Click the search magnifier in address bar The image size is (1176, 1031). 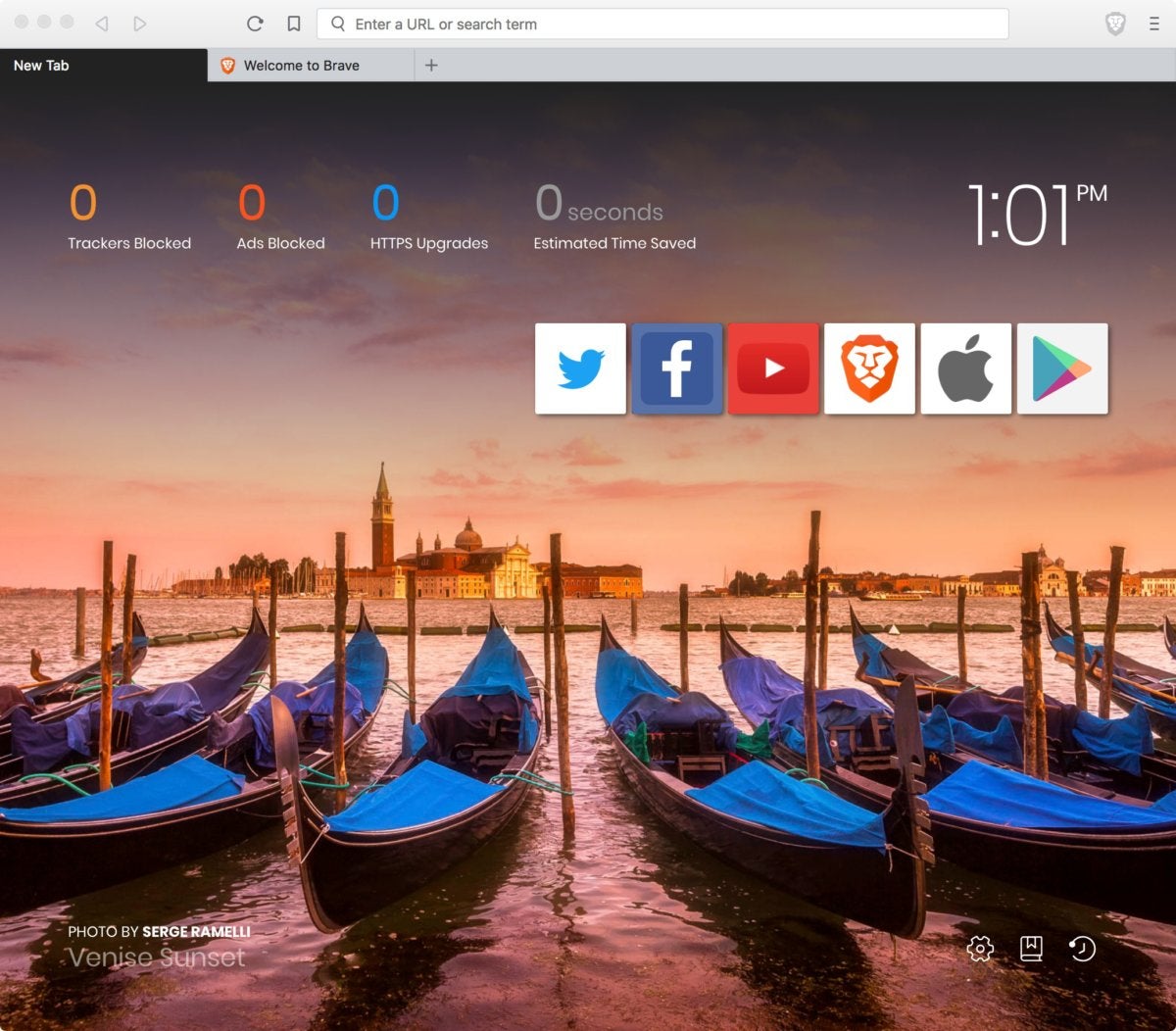[x=338, y=25]
